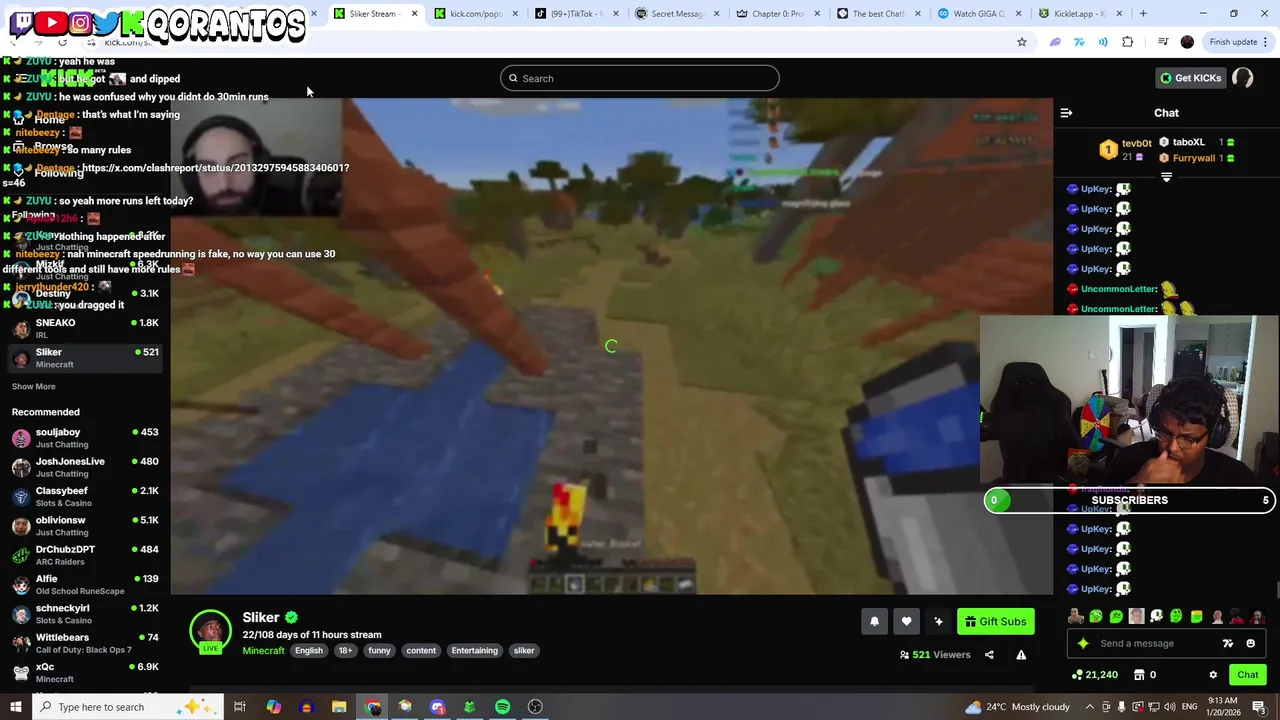Click the sparkle icon beside Gift Subs
This screenshot has height=720, width=1280.
[938, 621]
